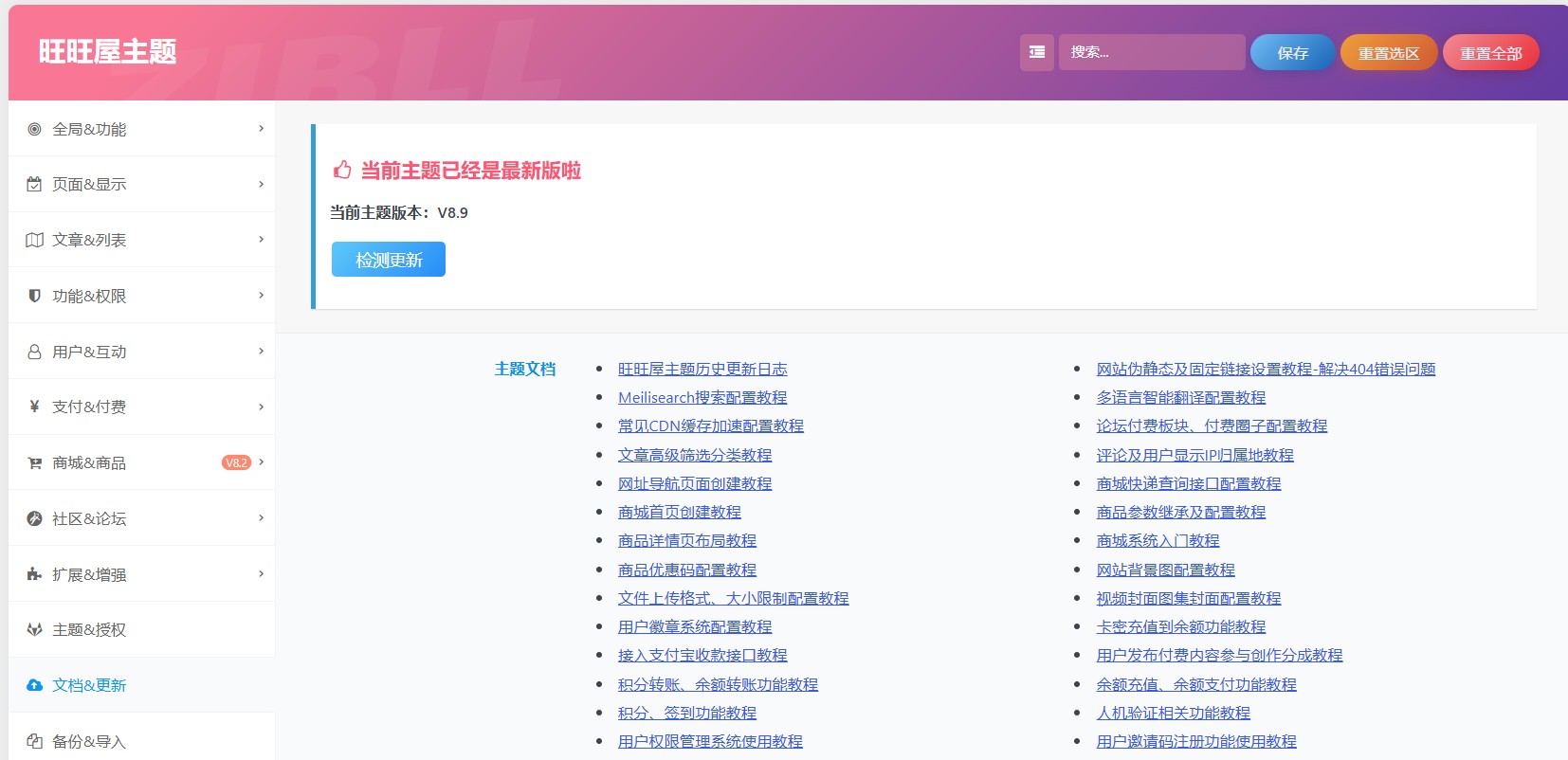Click the expand-all list icon in header
Screen dimensions: 1568x760
pos(1037,52)
